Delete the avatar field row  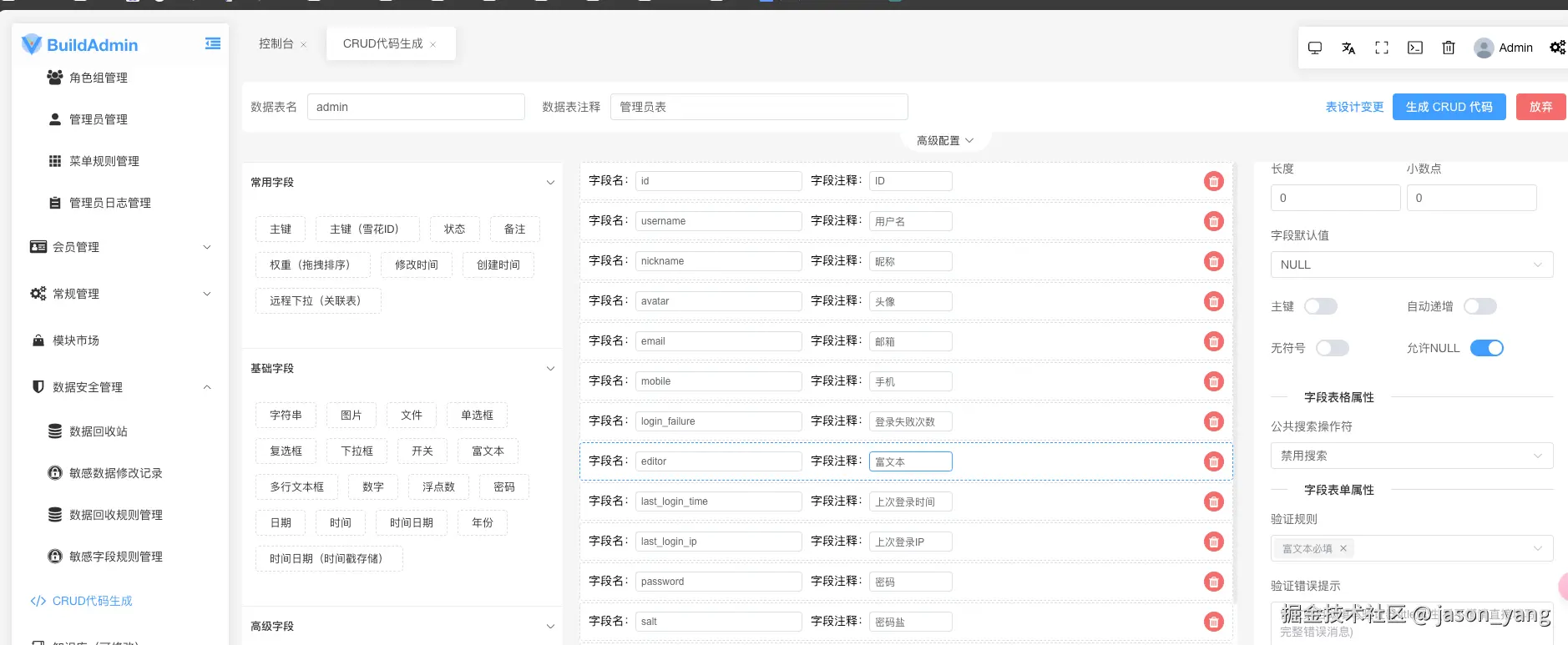pyautogui.click(x=1214, y=301)
